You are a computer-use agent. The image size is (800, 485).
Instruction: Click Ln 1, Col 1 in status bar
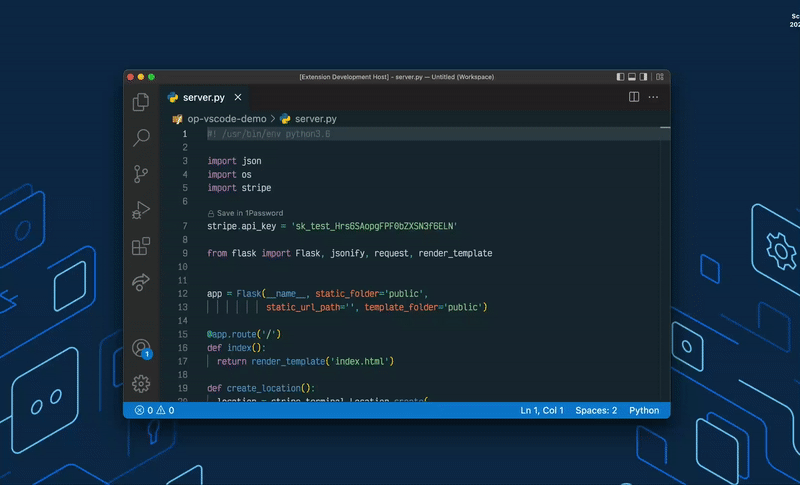542,411
